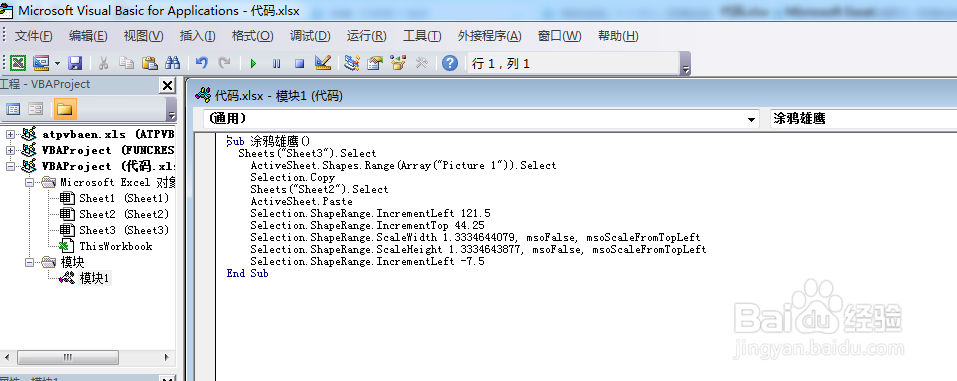Open the 编辑(E) menu
Image resolution: width=957 pixels, height=381 pixels.
(88, 36)
